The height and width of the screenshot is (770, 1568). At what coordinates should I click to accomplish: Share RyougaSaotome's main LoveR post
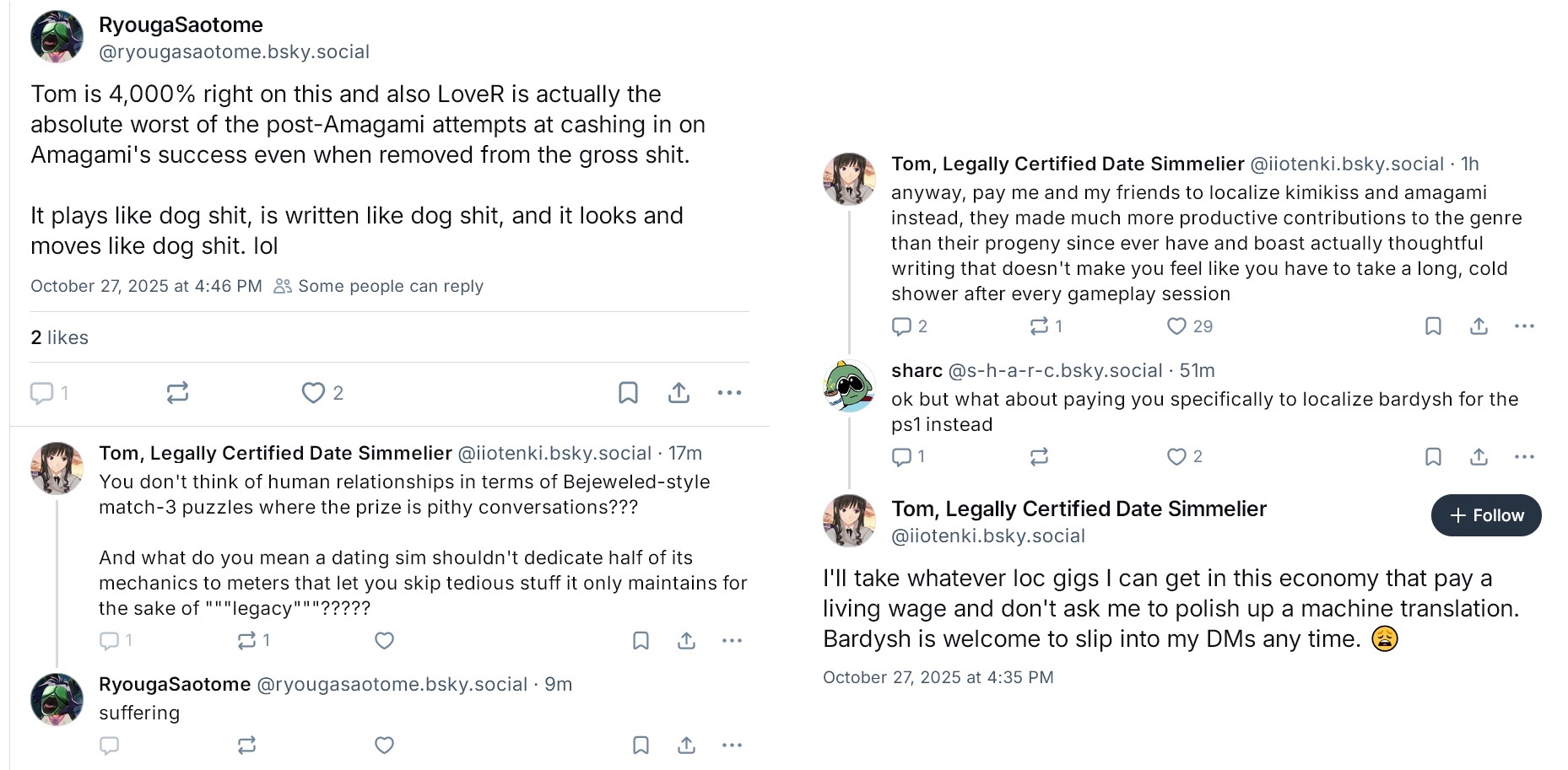pyautogui.click(x=679, y=393)
